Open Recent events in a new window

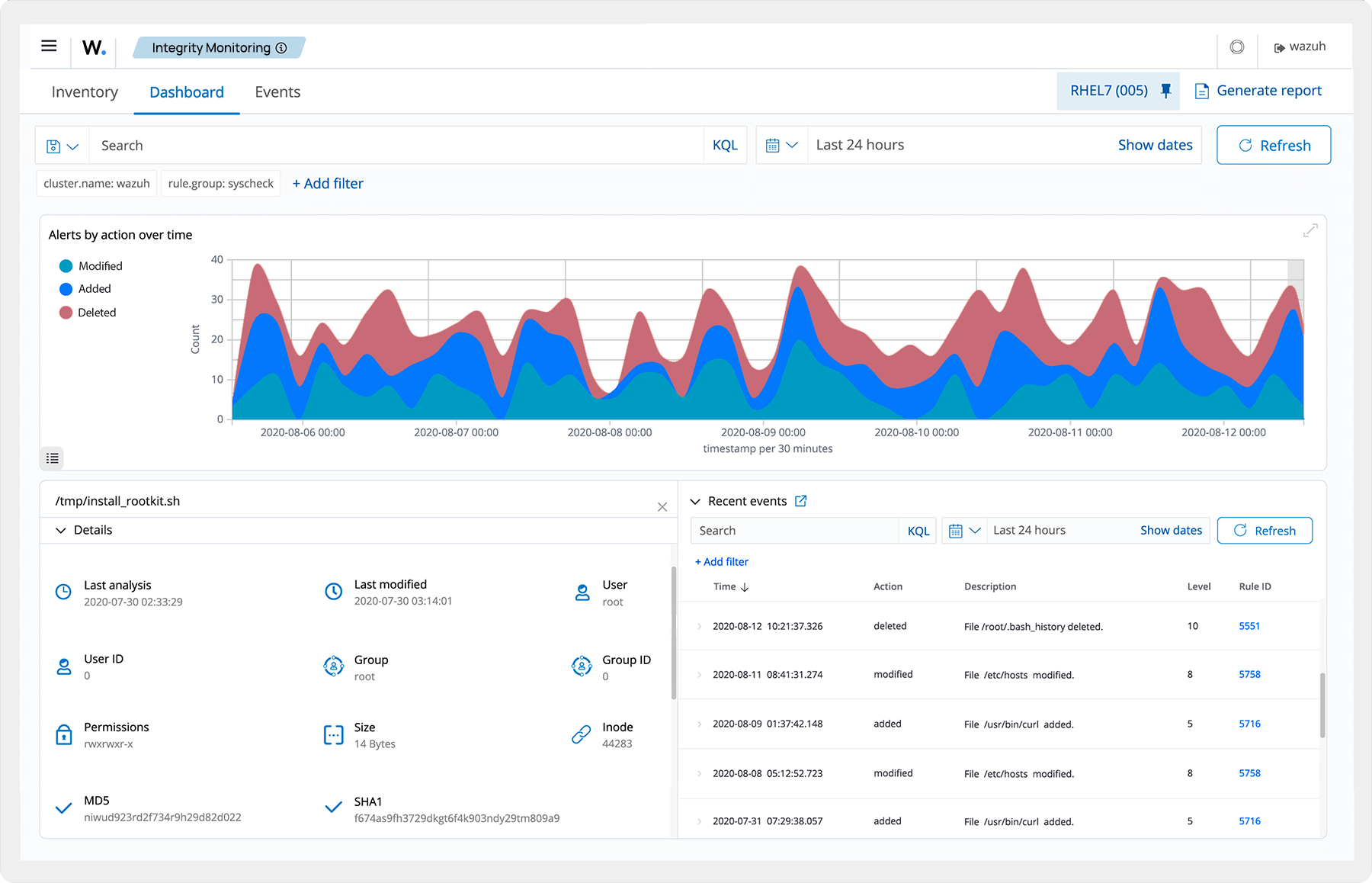(800, 501)
